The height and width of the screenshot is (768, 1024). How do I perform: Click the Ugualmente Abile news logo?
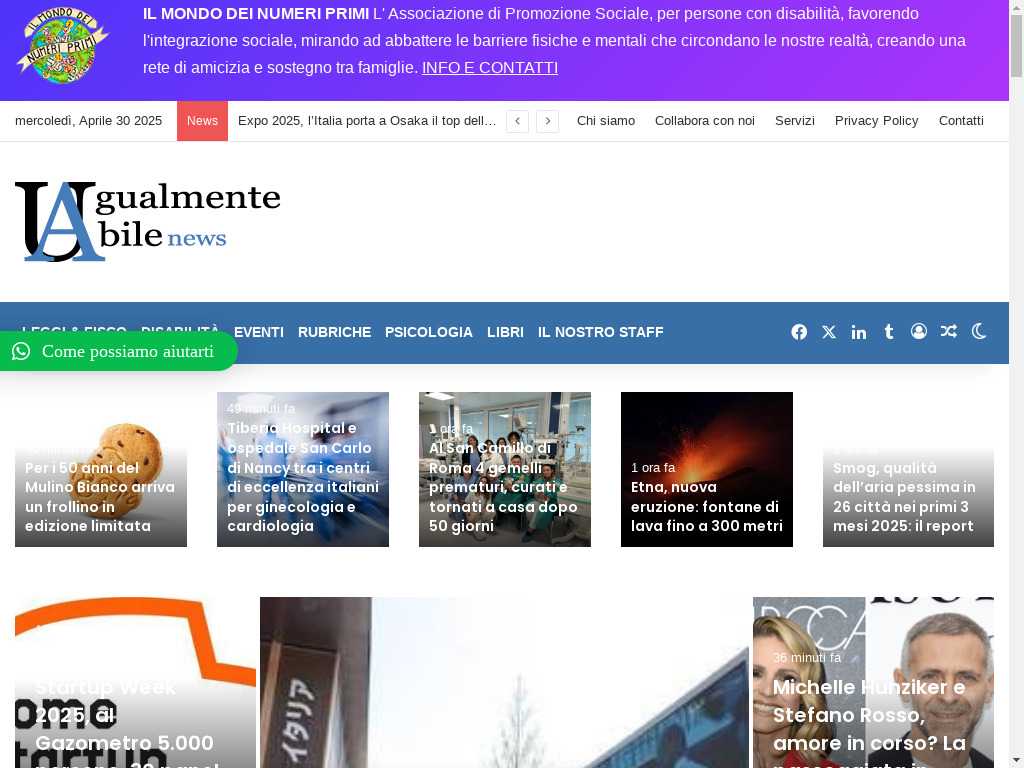coord(148,221)
